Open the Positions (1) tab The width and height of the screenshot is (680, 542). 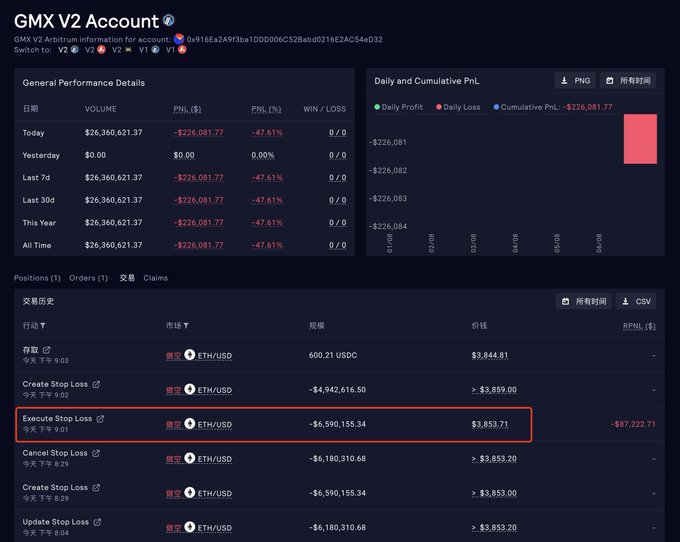point(37,278)
